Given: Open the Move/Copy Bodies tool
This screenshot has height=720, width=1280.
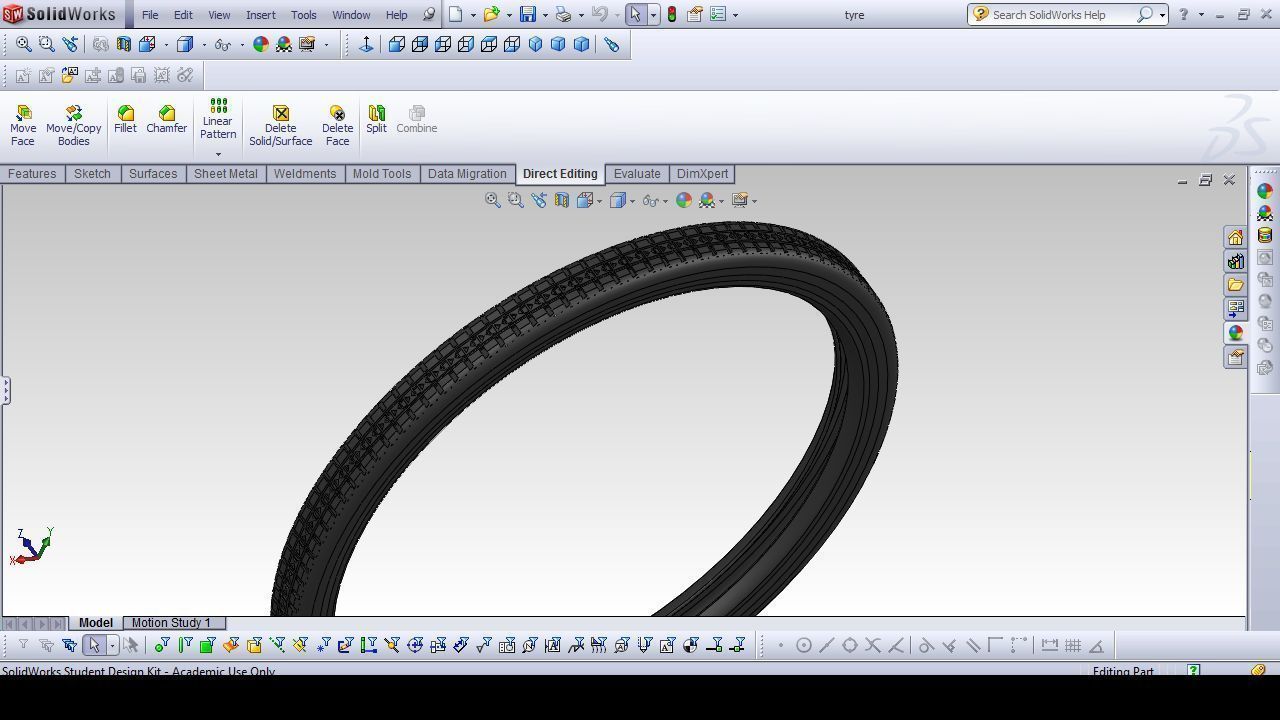Looking at the screenshot, I should point(73,126).
